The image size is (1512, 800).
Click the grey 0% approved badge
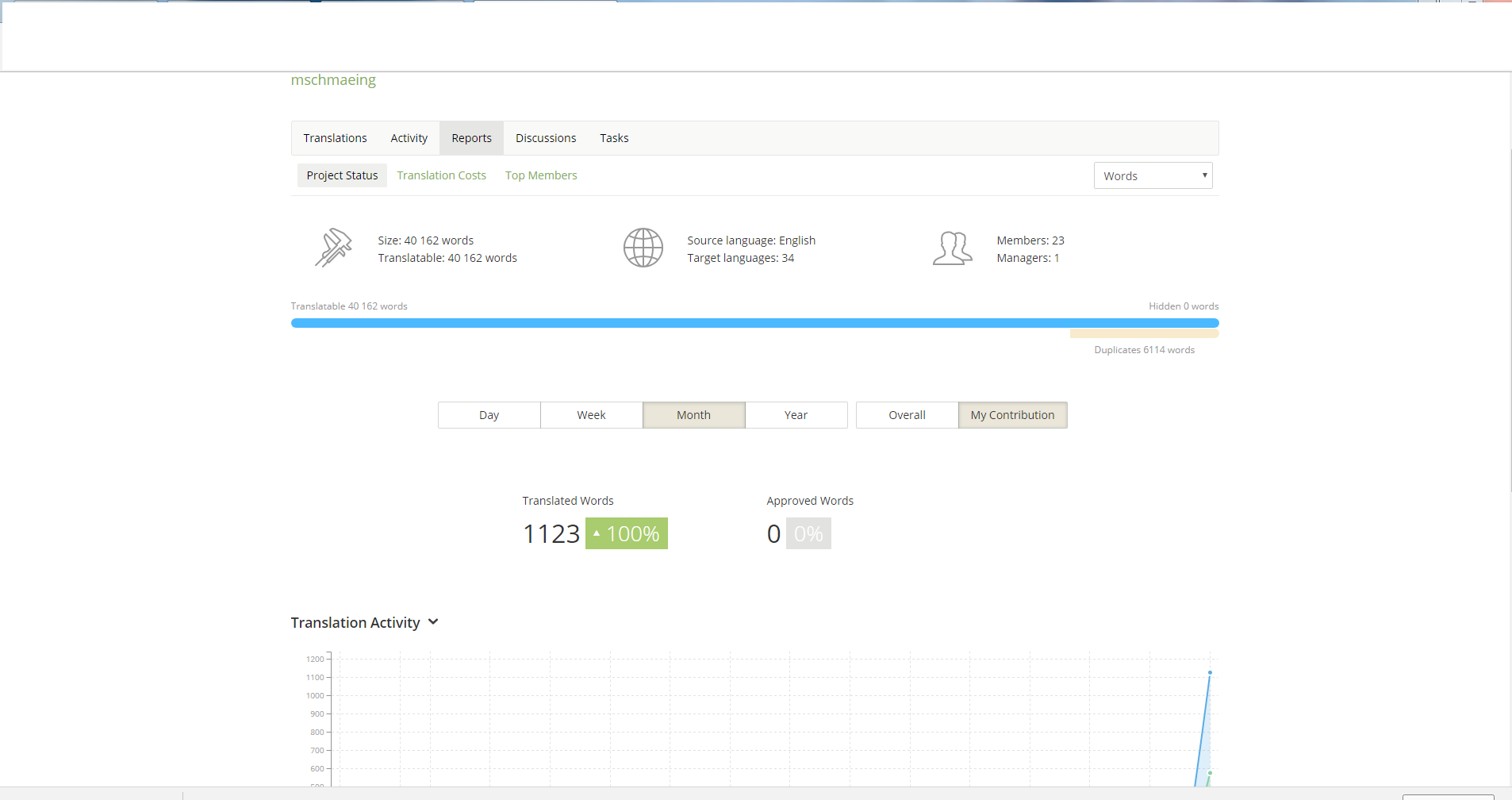coord(808,533)
